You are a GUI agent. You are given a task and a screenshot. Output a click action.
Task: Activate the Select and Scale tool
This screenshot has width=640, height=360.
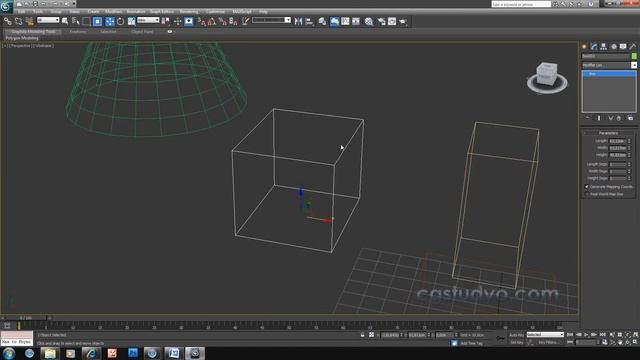click(x=131, y=21)
